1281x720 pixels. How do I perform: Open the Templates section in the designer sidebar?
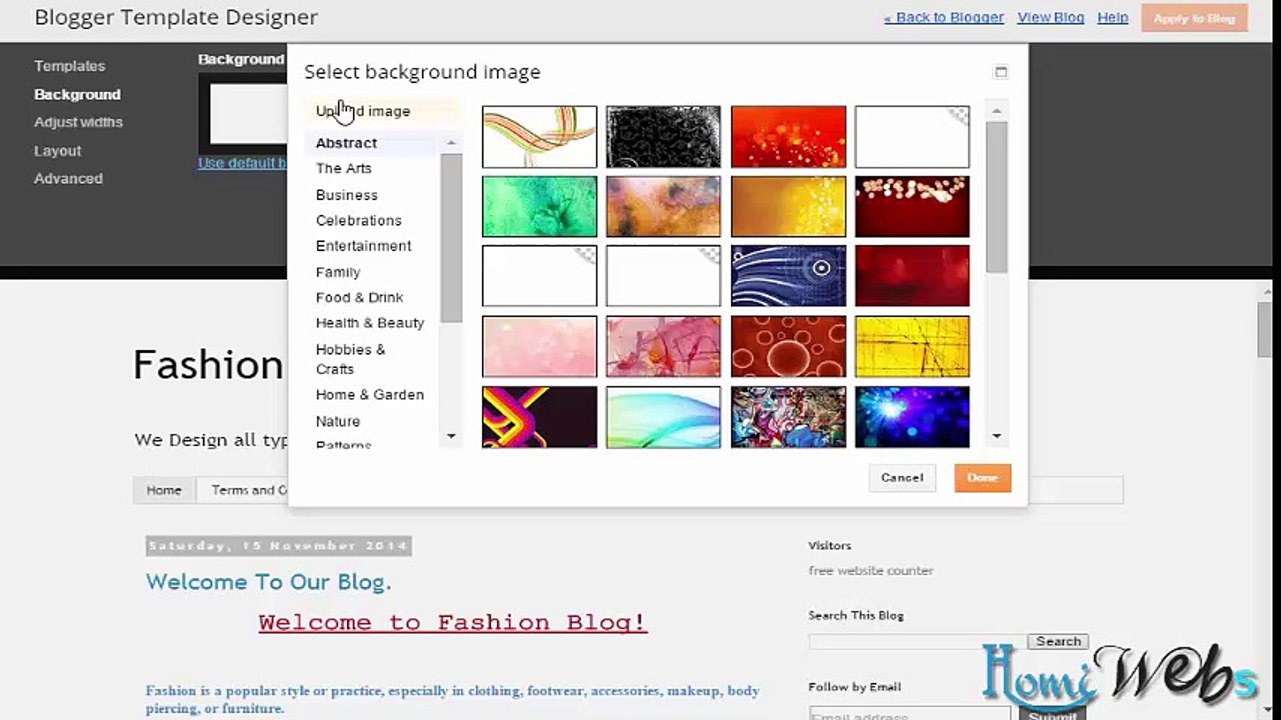click(x=69, y=66)
